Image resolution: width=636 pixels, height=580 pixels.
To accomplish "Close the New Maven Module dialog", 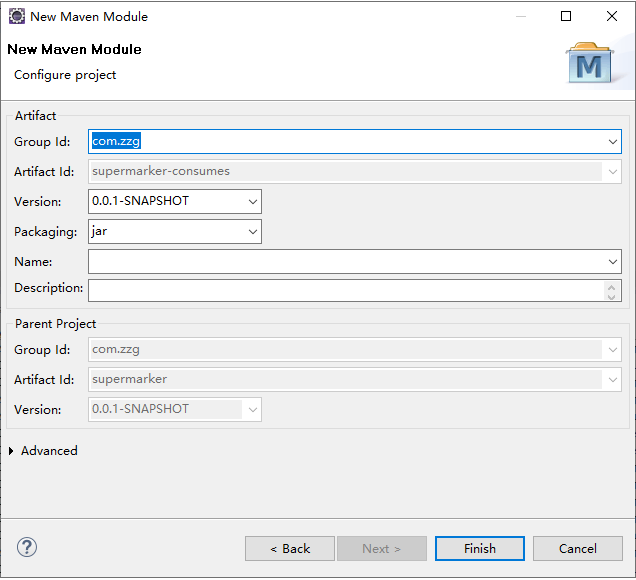I will pyautogui.click(x=612, y=16).
